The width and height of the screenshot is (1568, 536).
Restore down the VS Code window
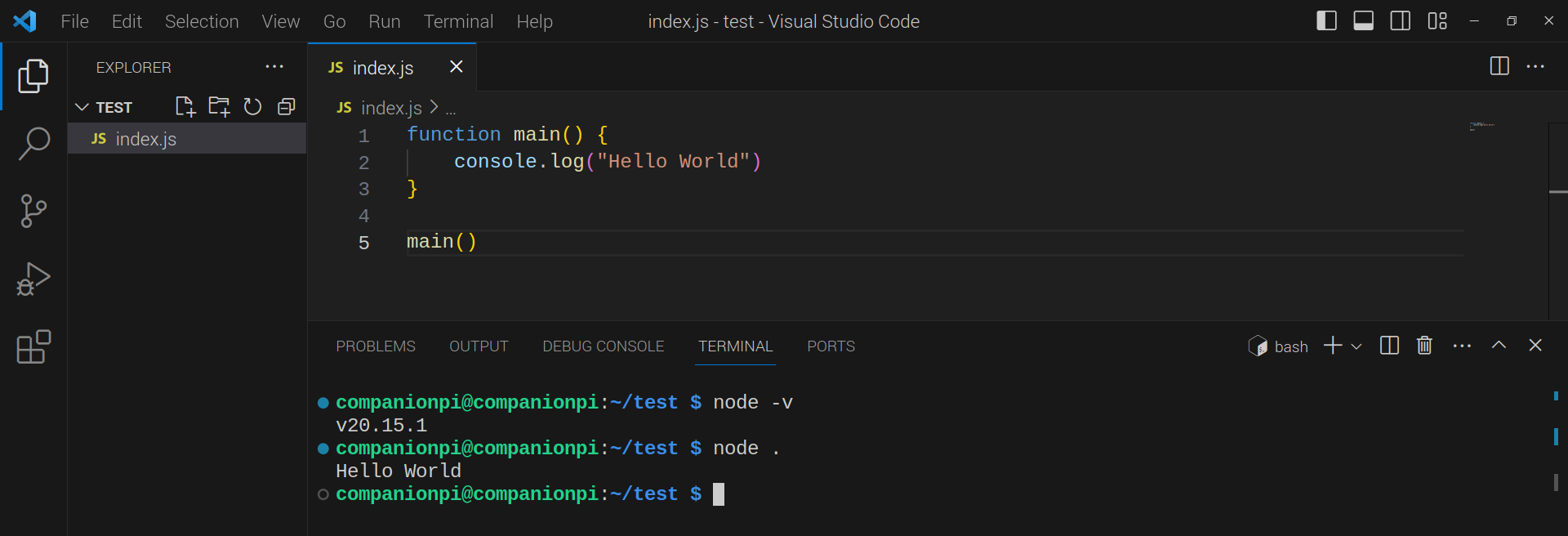coord(1512,21)
